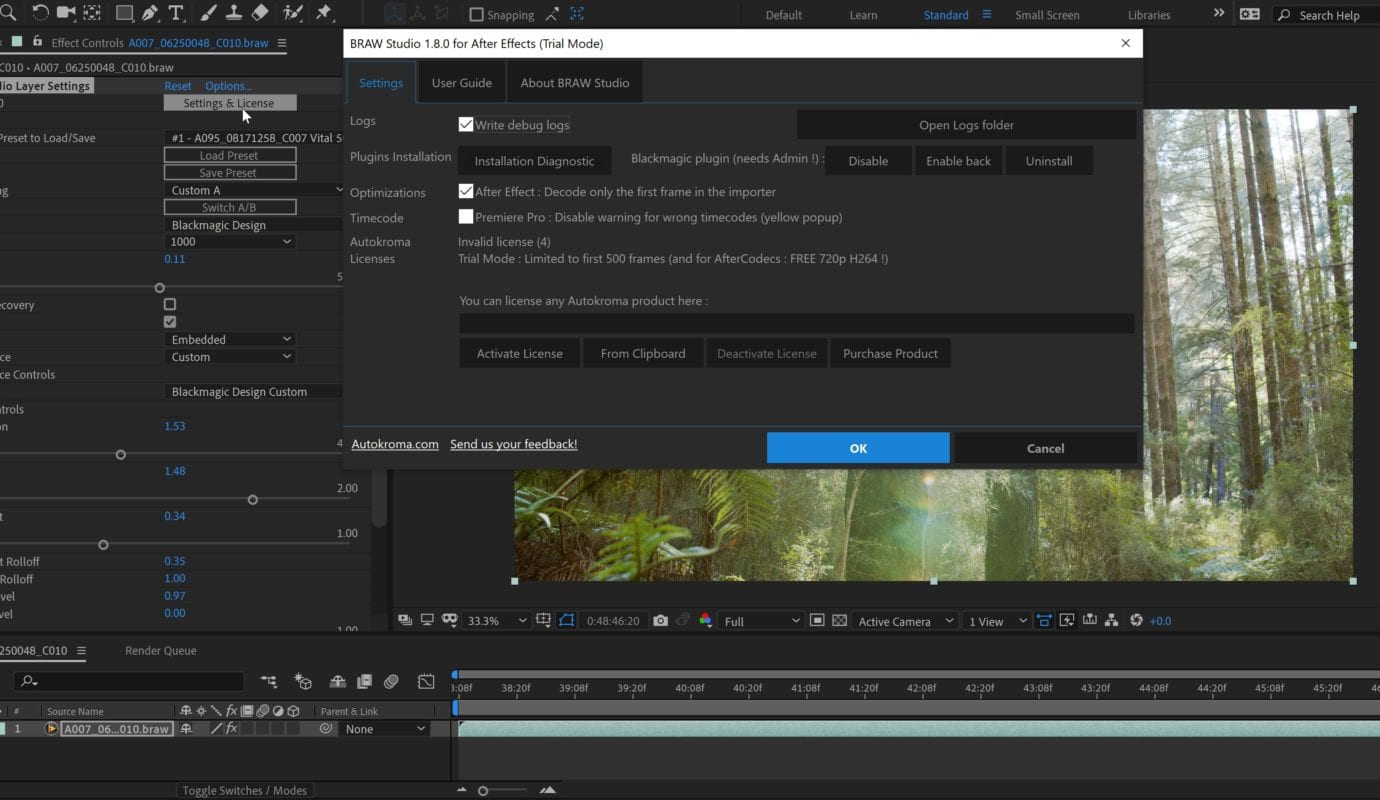The image size is (1380, 800).
Task: Select the Zoom tool in the toolbar
Action: (x=7, y=13)
